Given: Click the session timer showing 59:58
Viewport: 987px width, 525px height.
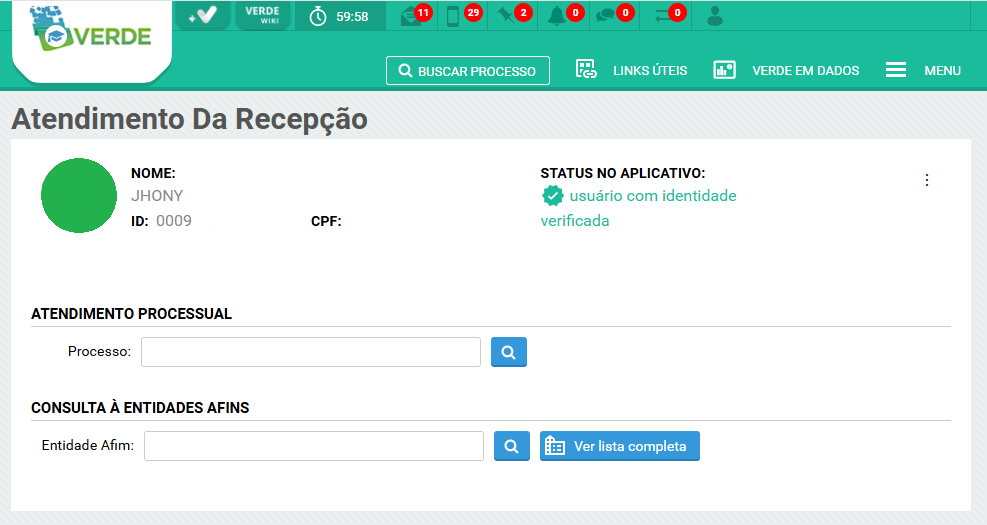Looking at the screenshot, I should [340, 16].
